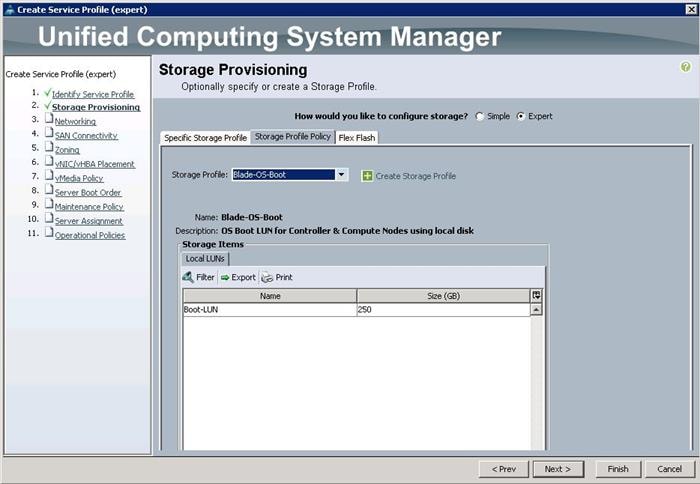Click the page icon beside vMedia Policy
The width and height of the screenshot is (700, 484).
[x=49, y=176]
